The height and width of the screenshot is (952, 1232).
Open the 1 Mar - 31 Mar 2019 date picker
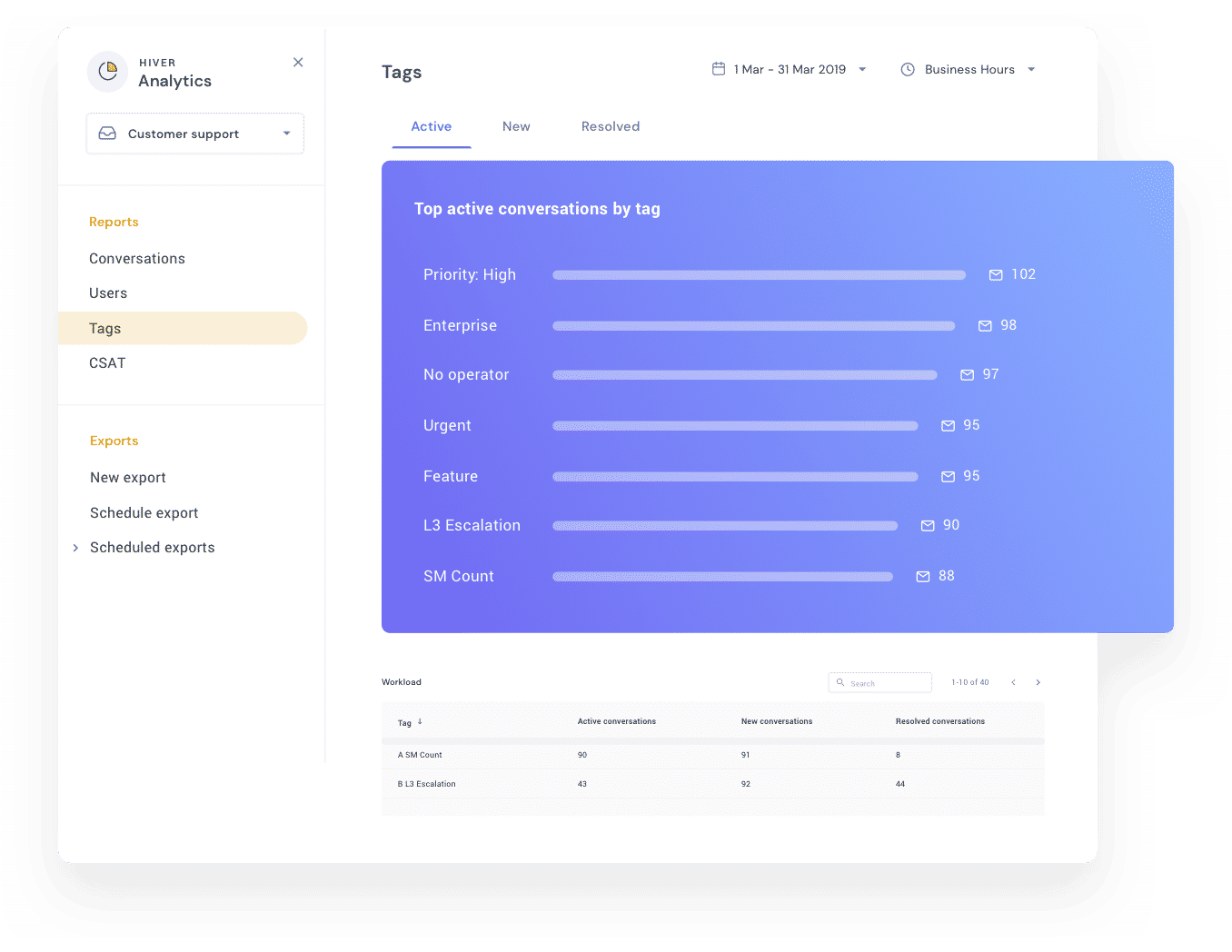point(789,69)
